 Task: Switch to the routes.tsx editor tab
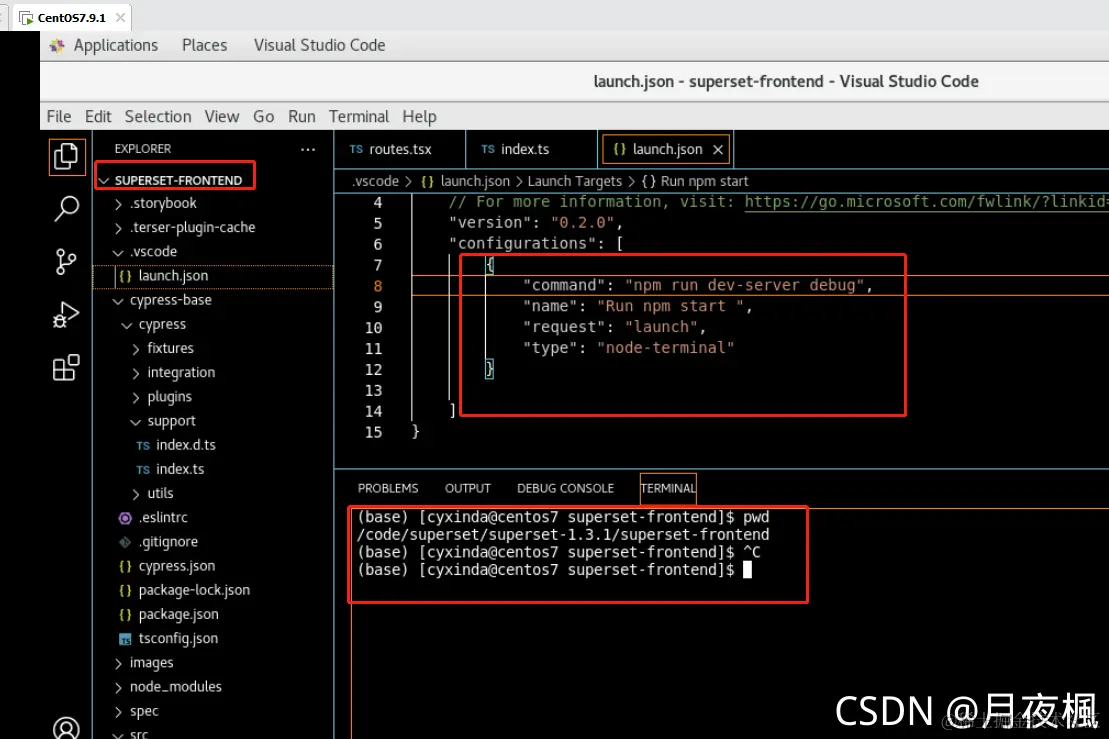click(400, 149)
